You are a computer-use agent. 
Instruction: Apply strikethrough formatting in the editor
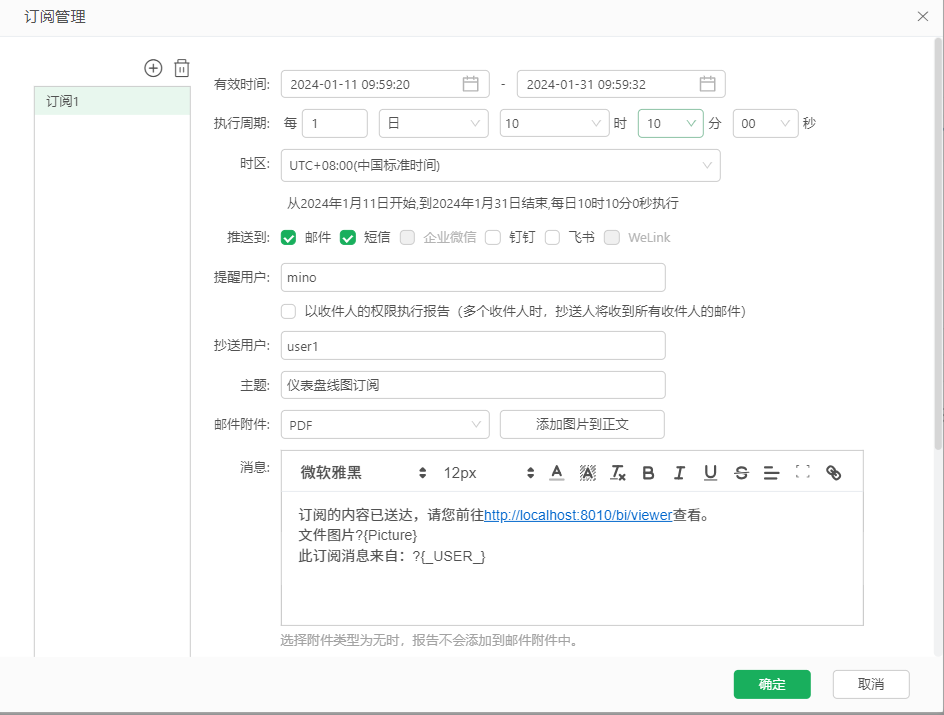[741, 472]
